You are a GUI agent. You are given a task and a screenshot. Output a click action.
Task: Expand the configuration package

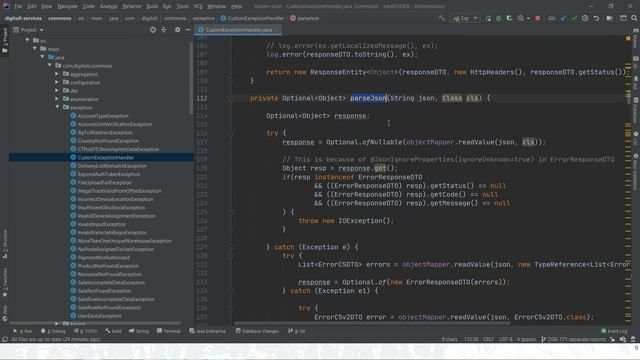click(x=57, y=82)
